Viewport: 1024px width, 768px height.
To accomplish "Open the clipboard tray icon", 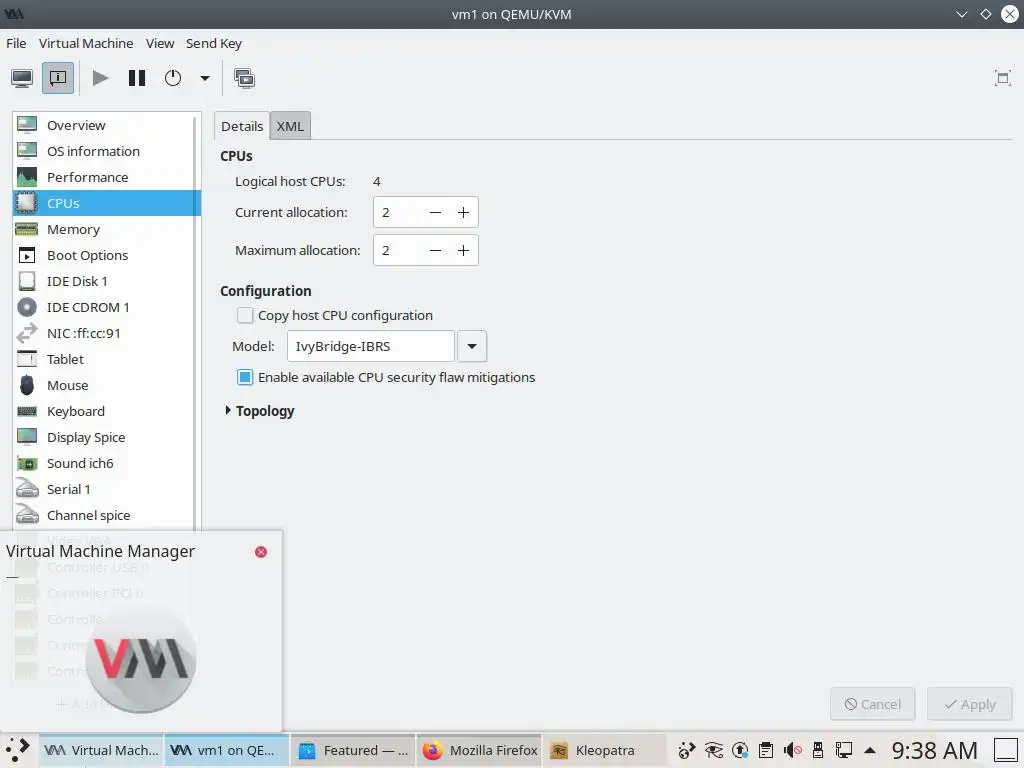I will (x=766, y=750).
